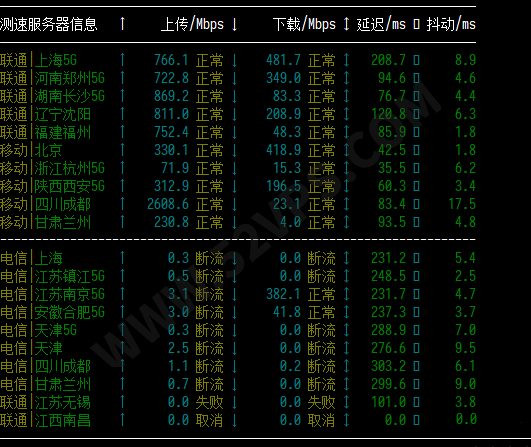Click the server name 电信|四川成都
Viewport: 531px width, 447px height.
45,366
